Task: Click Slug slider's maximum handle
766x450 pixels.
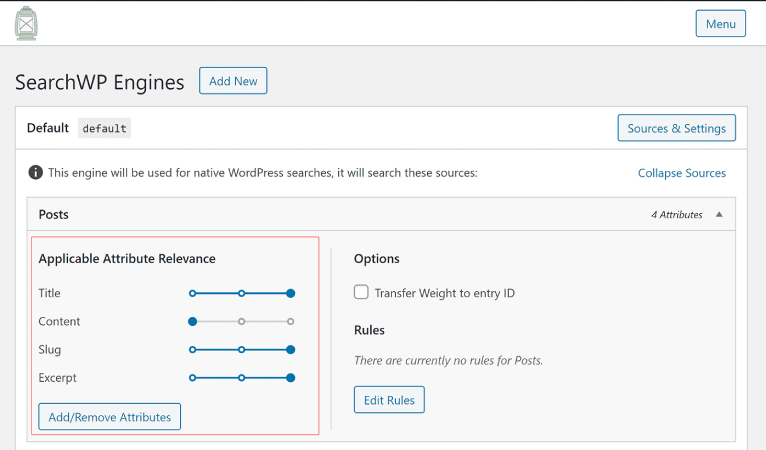Action: coord(291,350)
